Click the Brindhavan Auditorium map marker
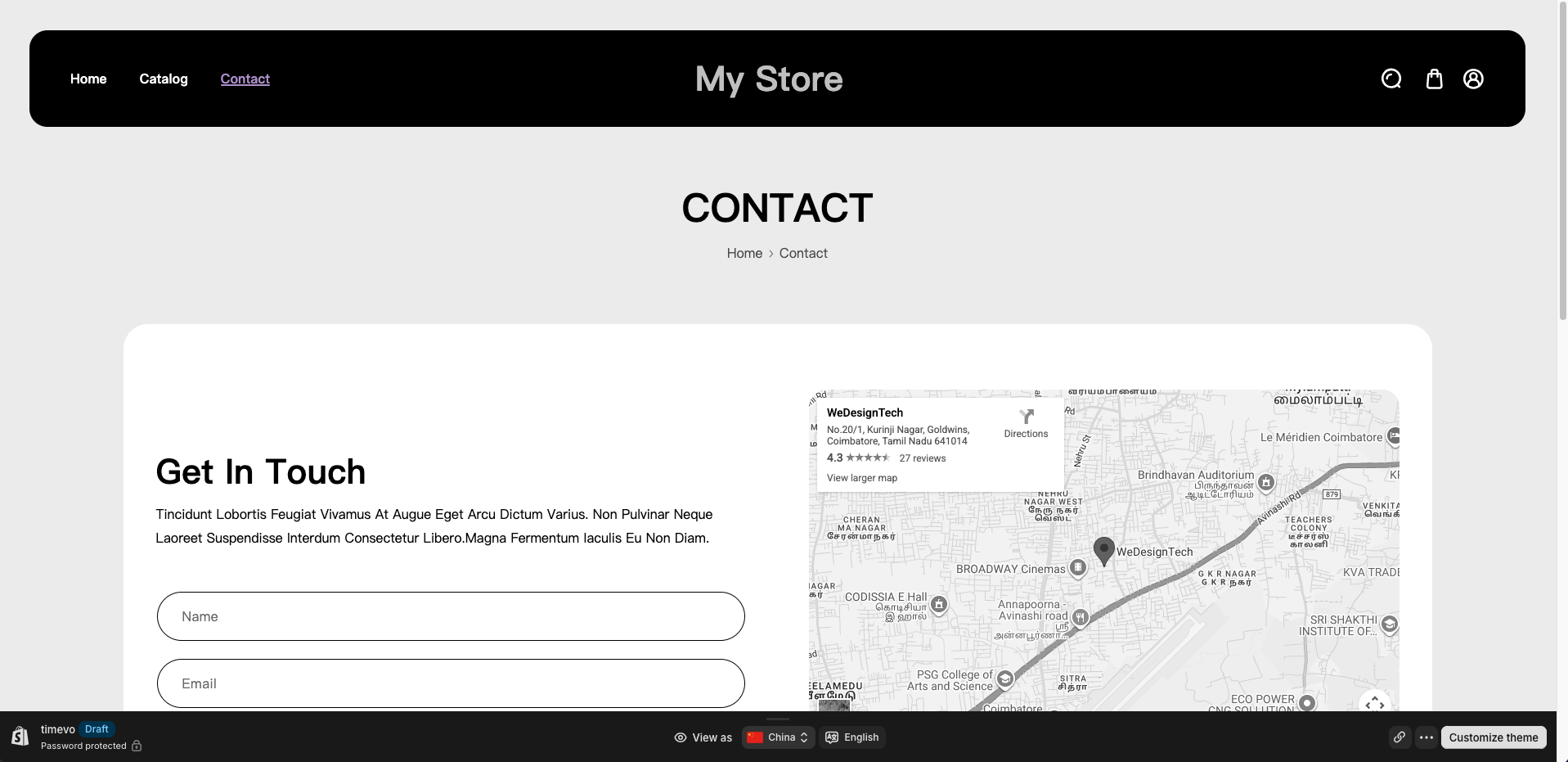1568x762 pixels. coord(1266,482)
